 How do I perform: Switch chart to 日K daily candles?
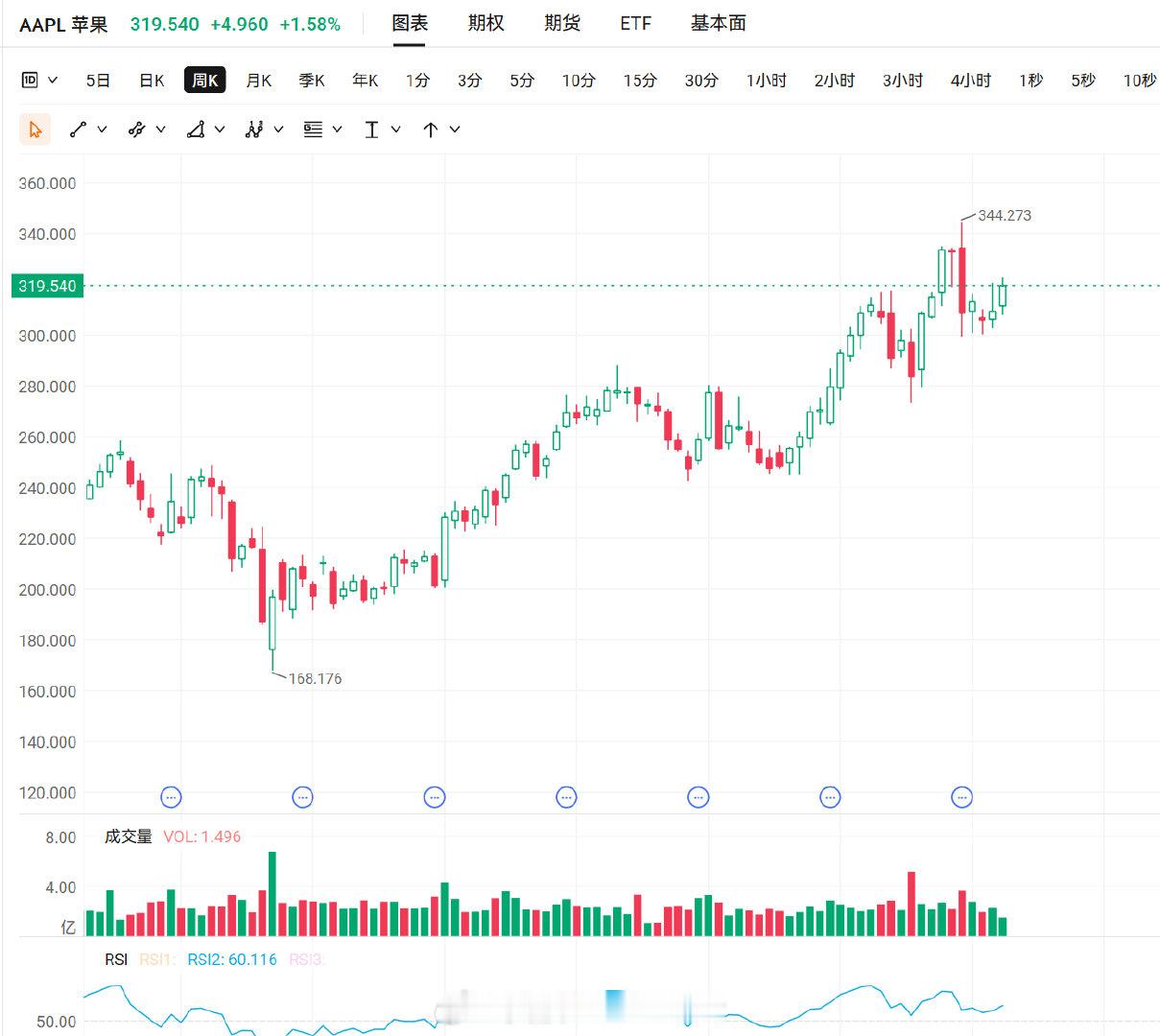[x=152, y=81]
